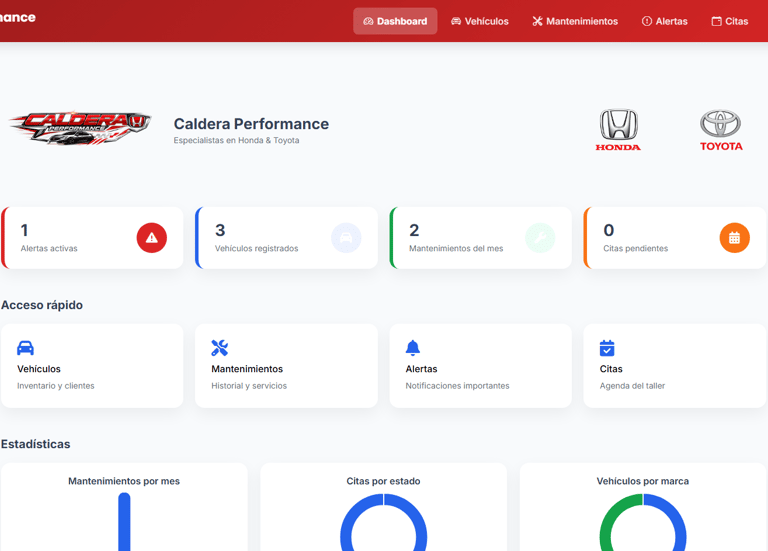
Task: Open the Dashboard tab in the navbar
Action: pos(395,21)
